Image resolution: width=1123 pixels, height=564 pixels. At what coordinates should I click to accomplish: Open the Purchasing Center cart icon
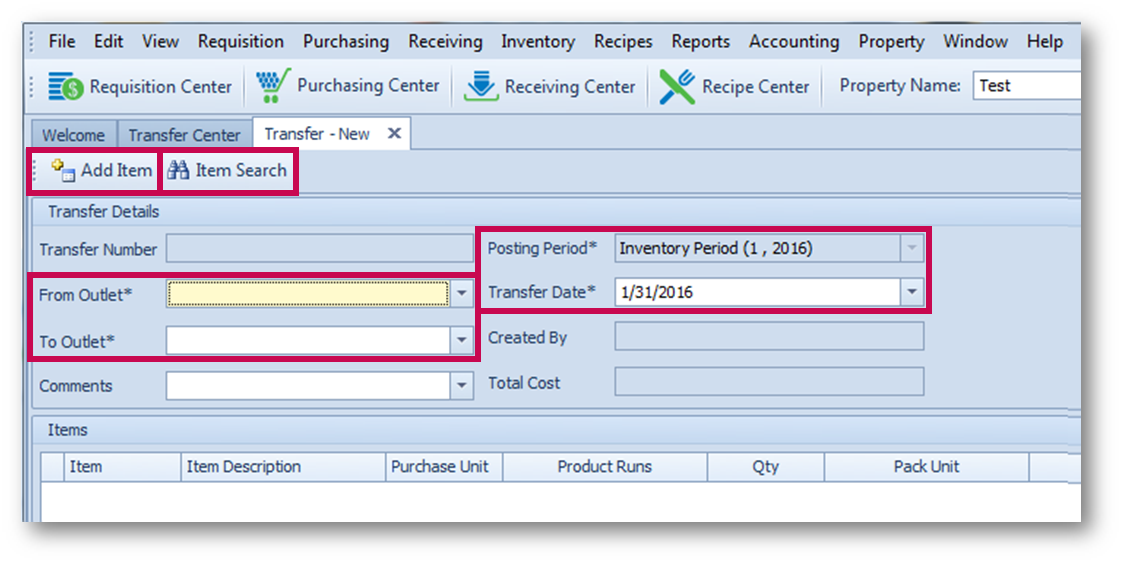pyautogui.click(x=271, y=87)
